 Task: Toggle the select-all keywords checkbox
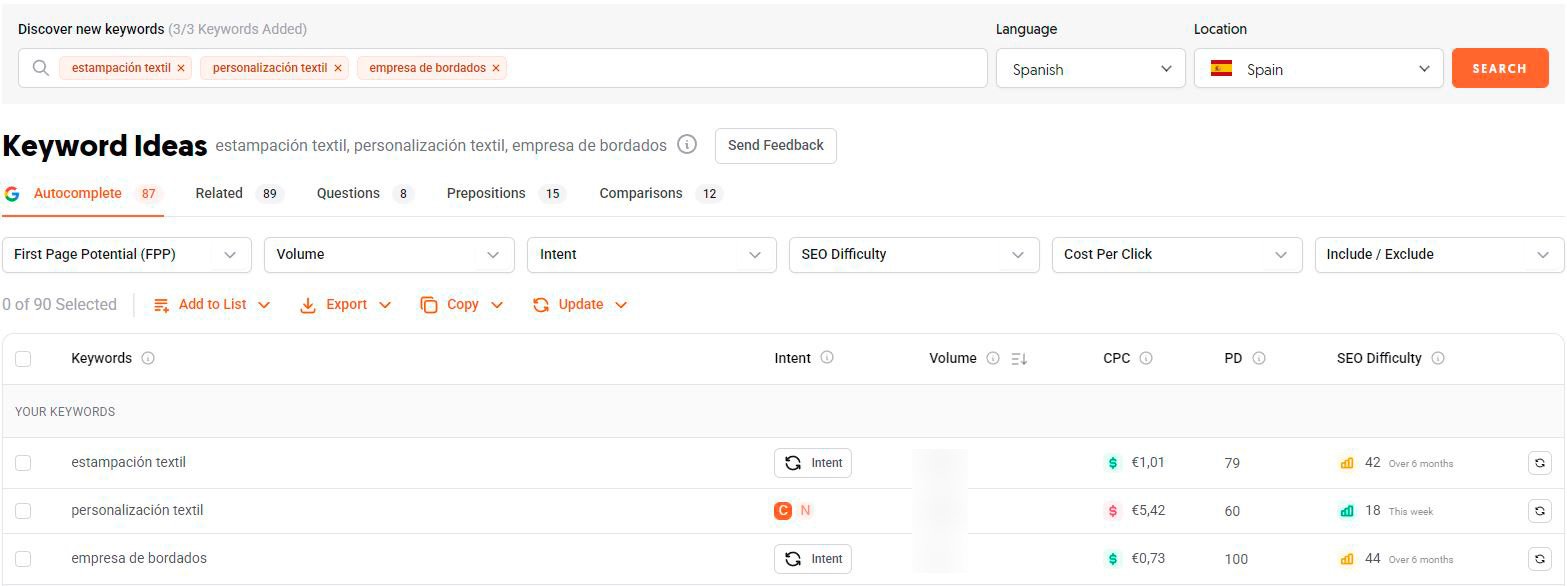(x=23, y=359)
